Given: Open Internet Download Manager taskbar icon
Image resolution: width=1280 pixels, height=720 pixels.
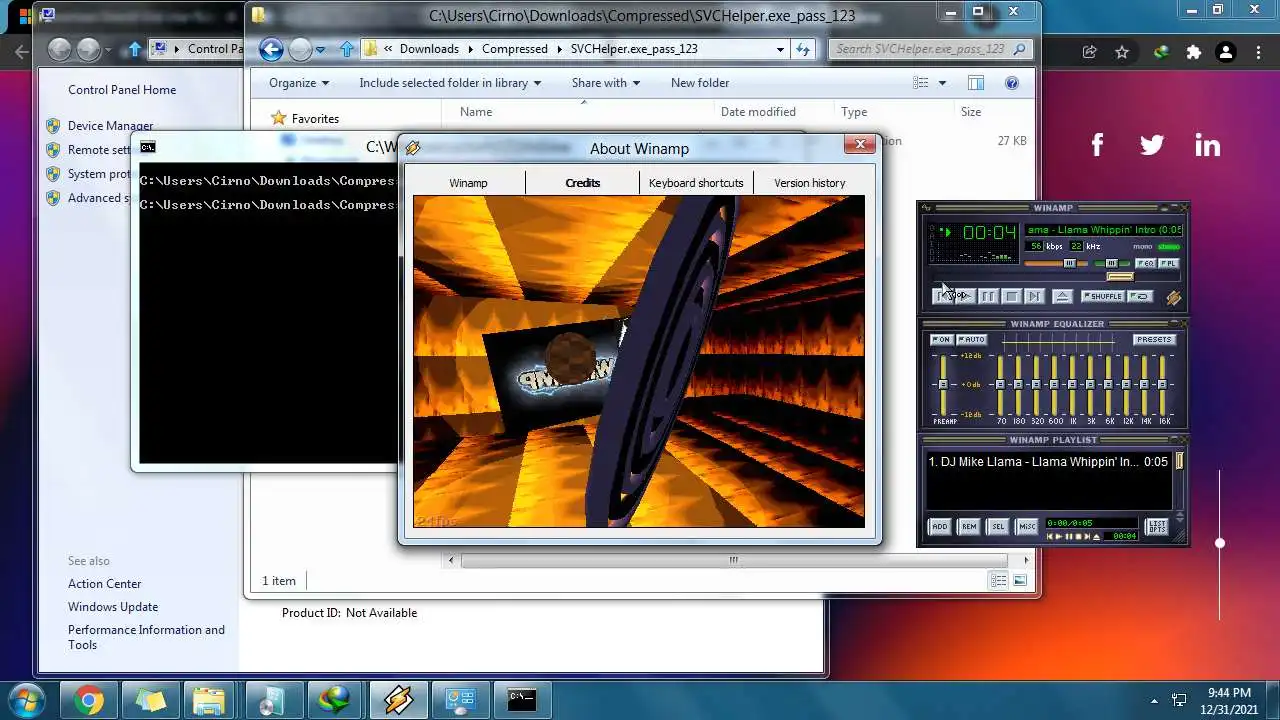Looking at the screenshot, I should point(336,700).
